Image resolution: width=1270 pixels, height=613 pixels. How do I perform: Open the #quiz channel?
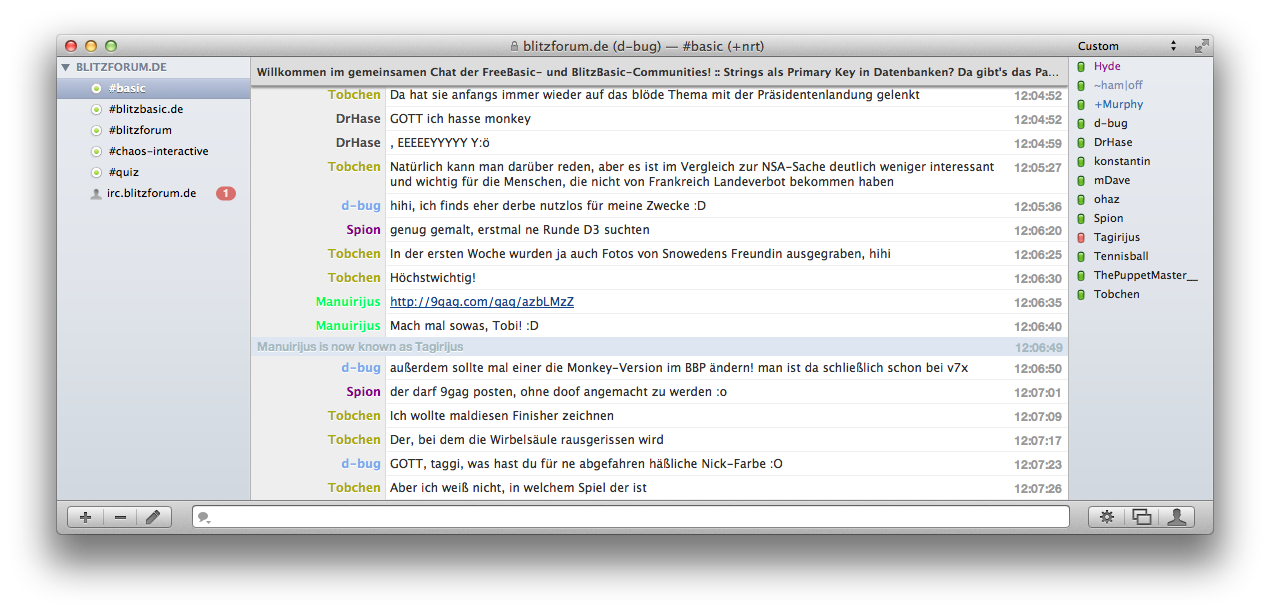[x=123, y=172]
